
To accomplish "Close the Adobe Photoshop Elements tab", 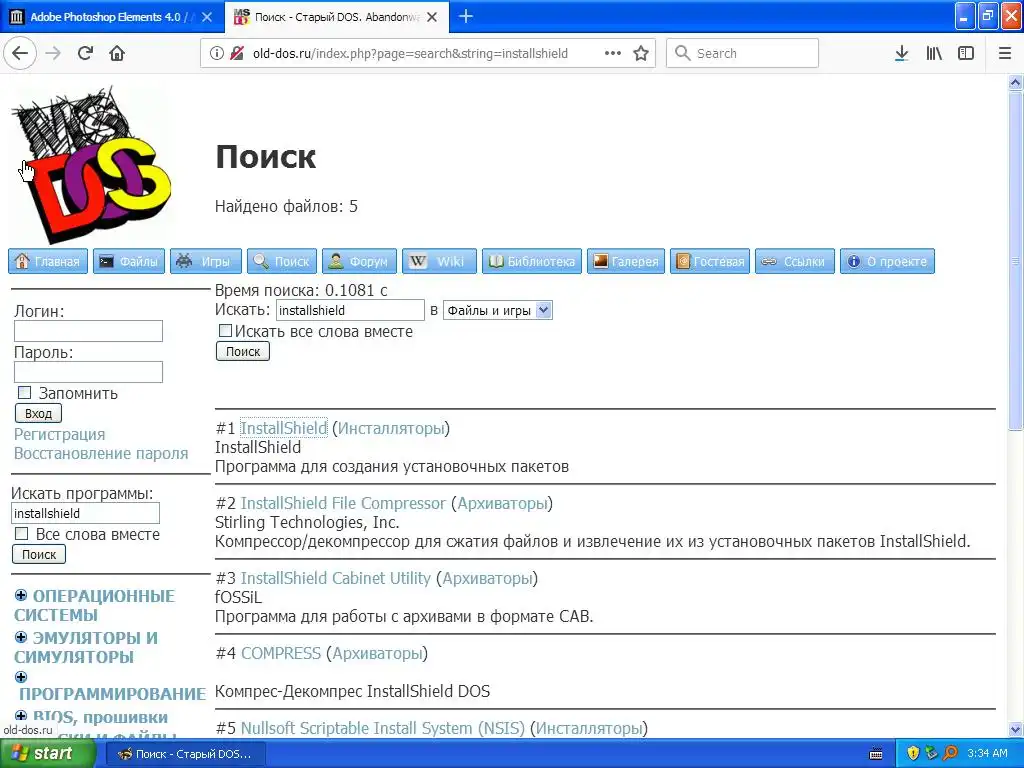I will (x=207, y=17).
